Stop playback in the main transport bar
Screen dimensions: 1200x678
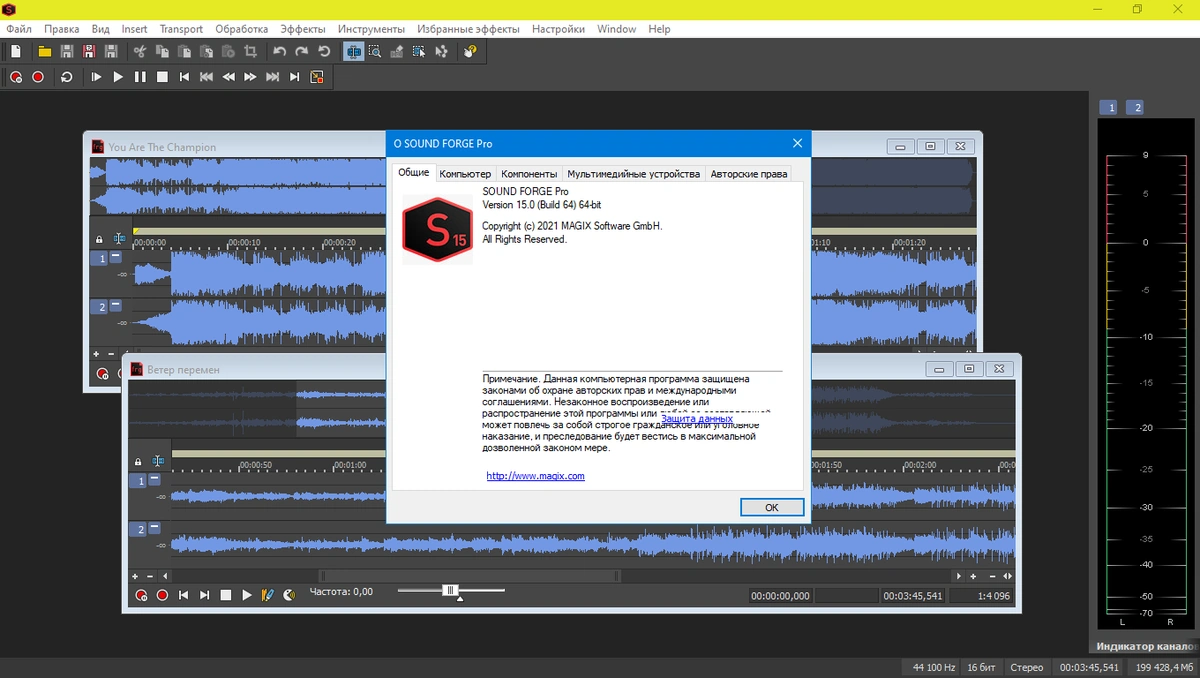tap(162, 77)
